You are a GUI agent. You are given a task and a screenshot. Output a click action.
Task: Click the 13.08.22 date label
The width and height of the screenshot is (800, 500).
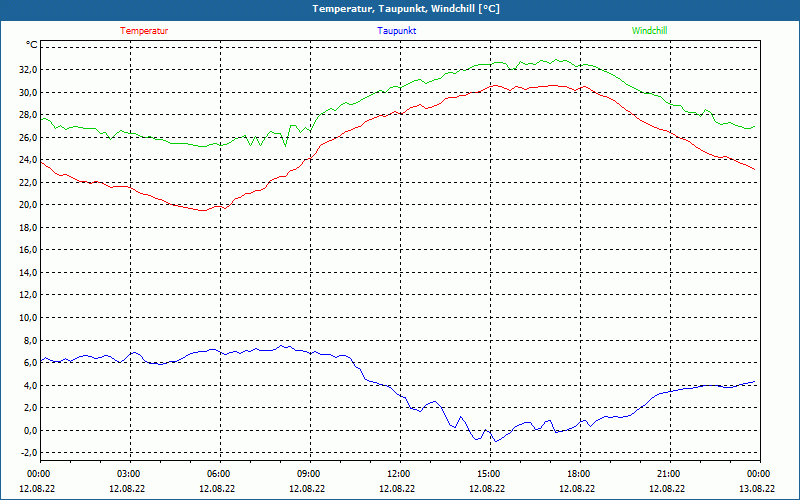[757, 488]
